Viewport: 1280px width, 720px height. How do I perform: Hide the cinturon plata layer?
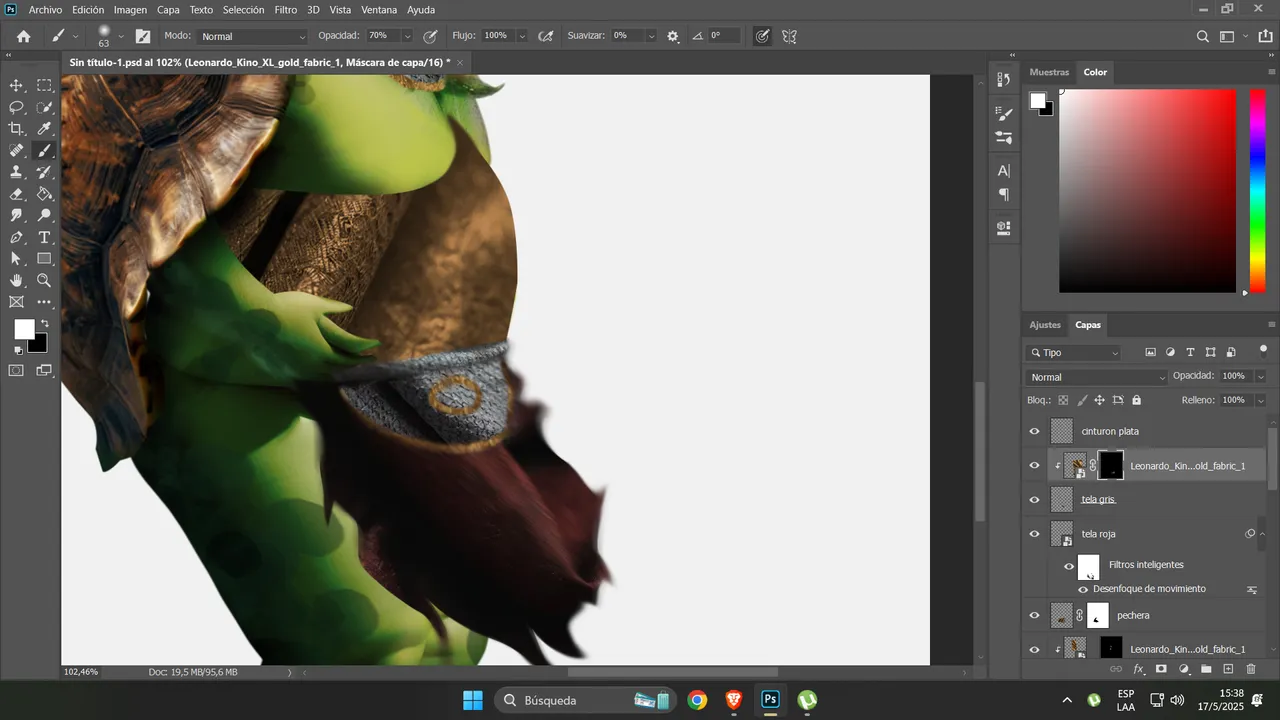pyautogui.click(x=1035, y=431)
